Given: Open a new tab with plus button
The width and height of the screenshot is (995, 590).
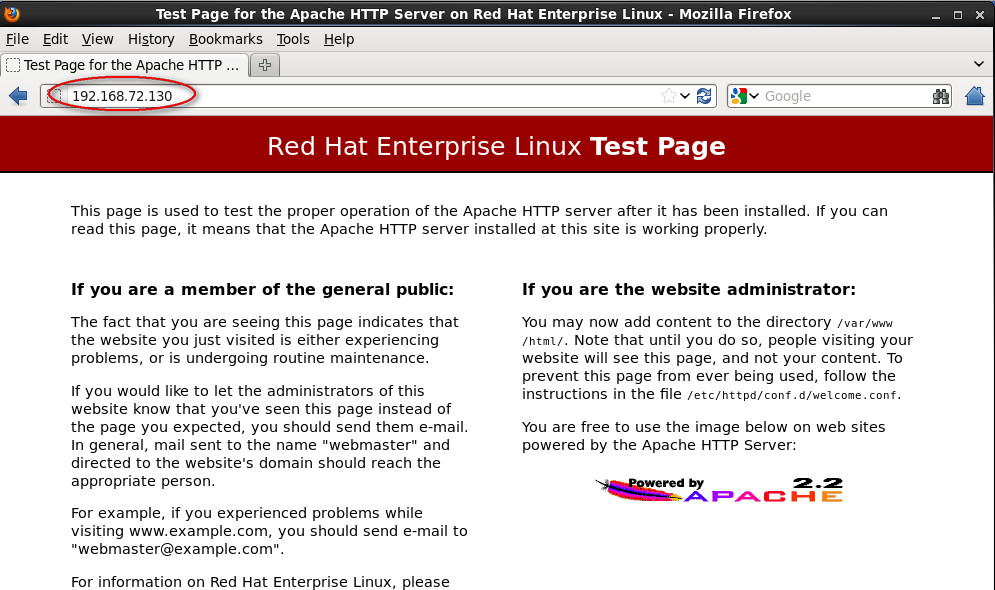Looking at the screenshot, I should pos(265,65).
